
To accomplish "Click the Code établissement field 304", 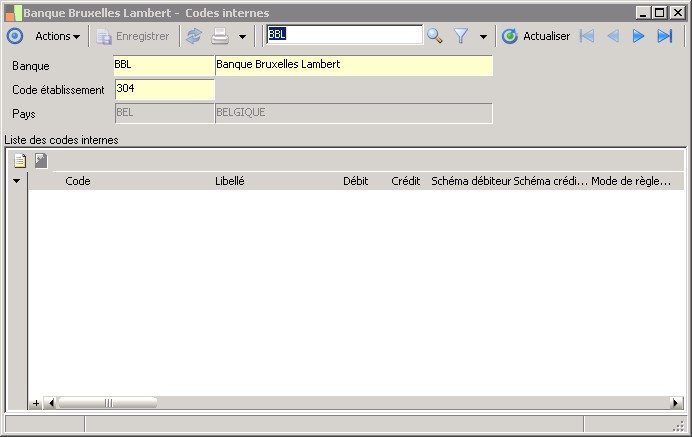I will click(165, 89).
